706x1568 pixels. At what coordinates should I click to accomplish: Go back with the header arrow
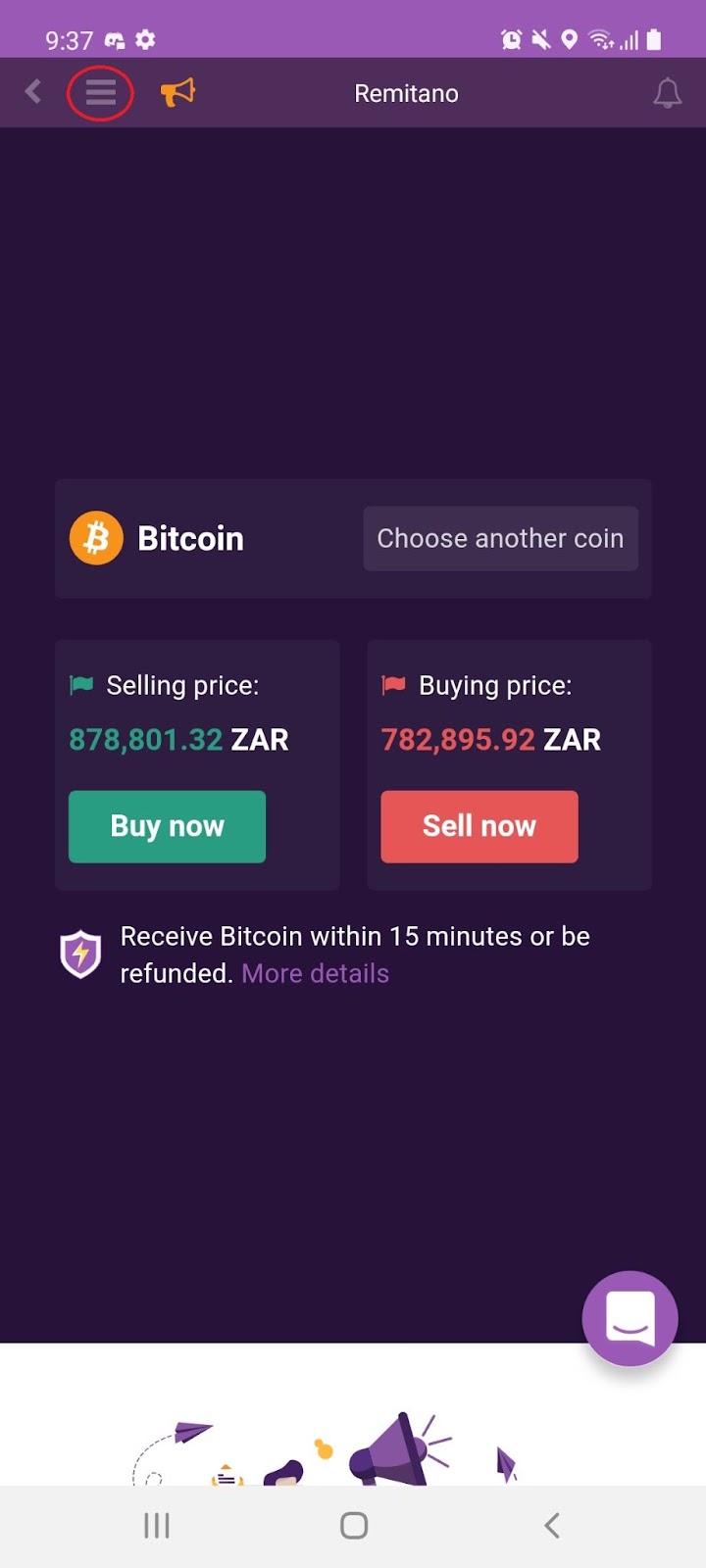[x=33, y=92]
